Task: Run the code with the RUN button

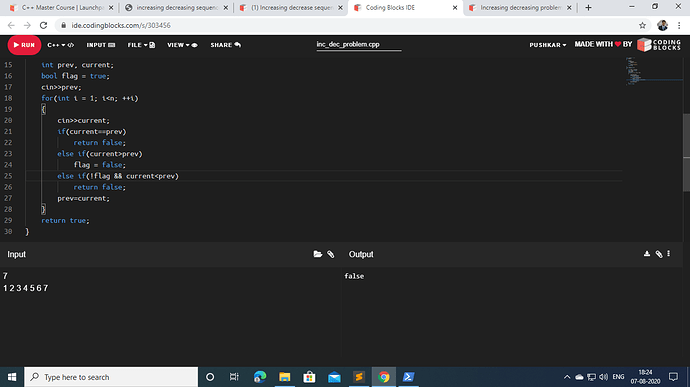Action: [x=24, y=45]
